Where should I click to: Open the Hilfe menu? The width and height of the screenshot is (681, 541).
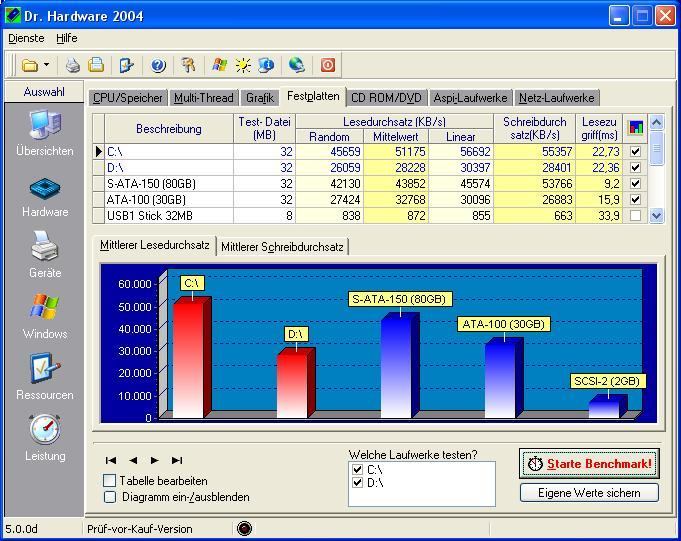tap(66, 38)
